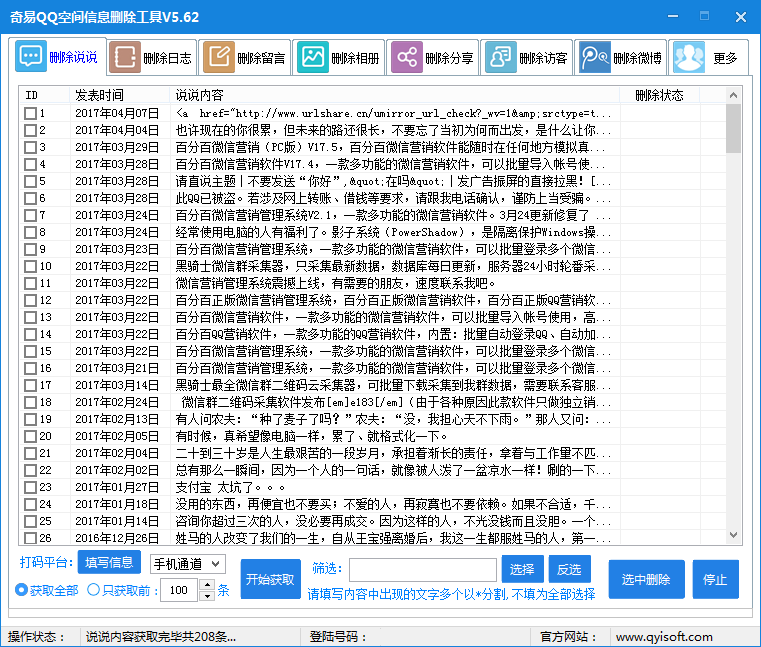The image size is (761, 647).
Task: Click the 删除留言 edit note icon
Action: [219, 58]
